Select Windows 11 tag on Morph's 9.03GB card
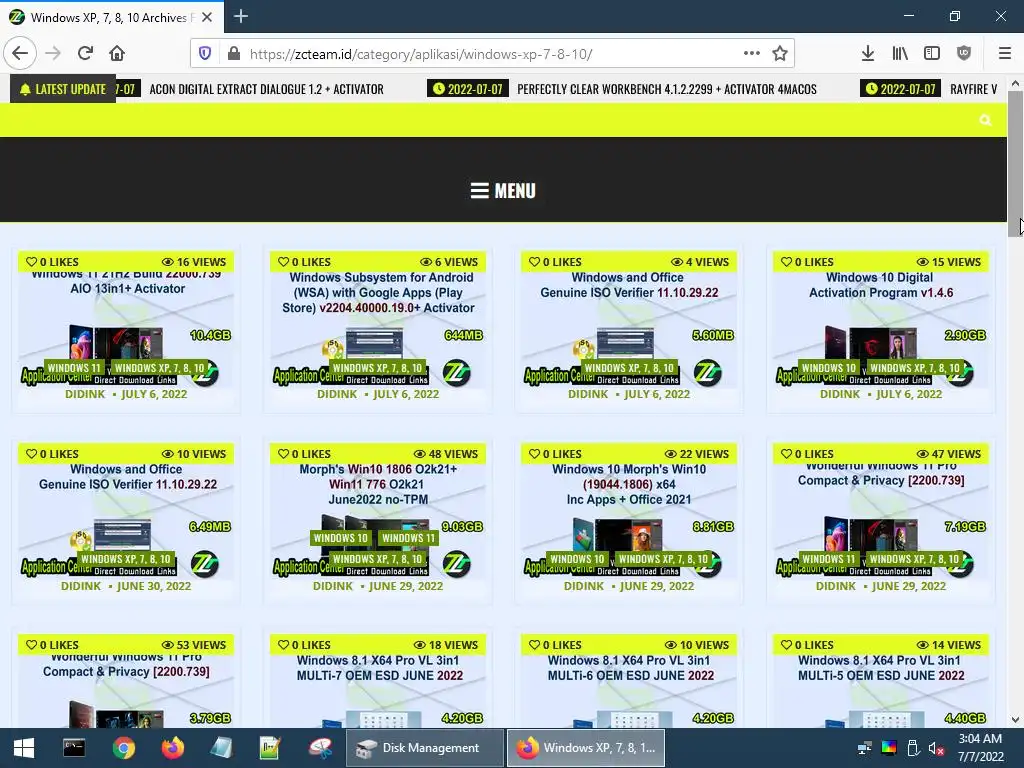Image resolution: width=1024 pixels, height=768 pixels. pos(408,538)
